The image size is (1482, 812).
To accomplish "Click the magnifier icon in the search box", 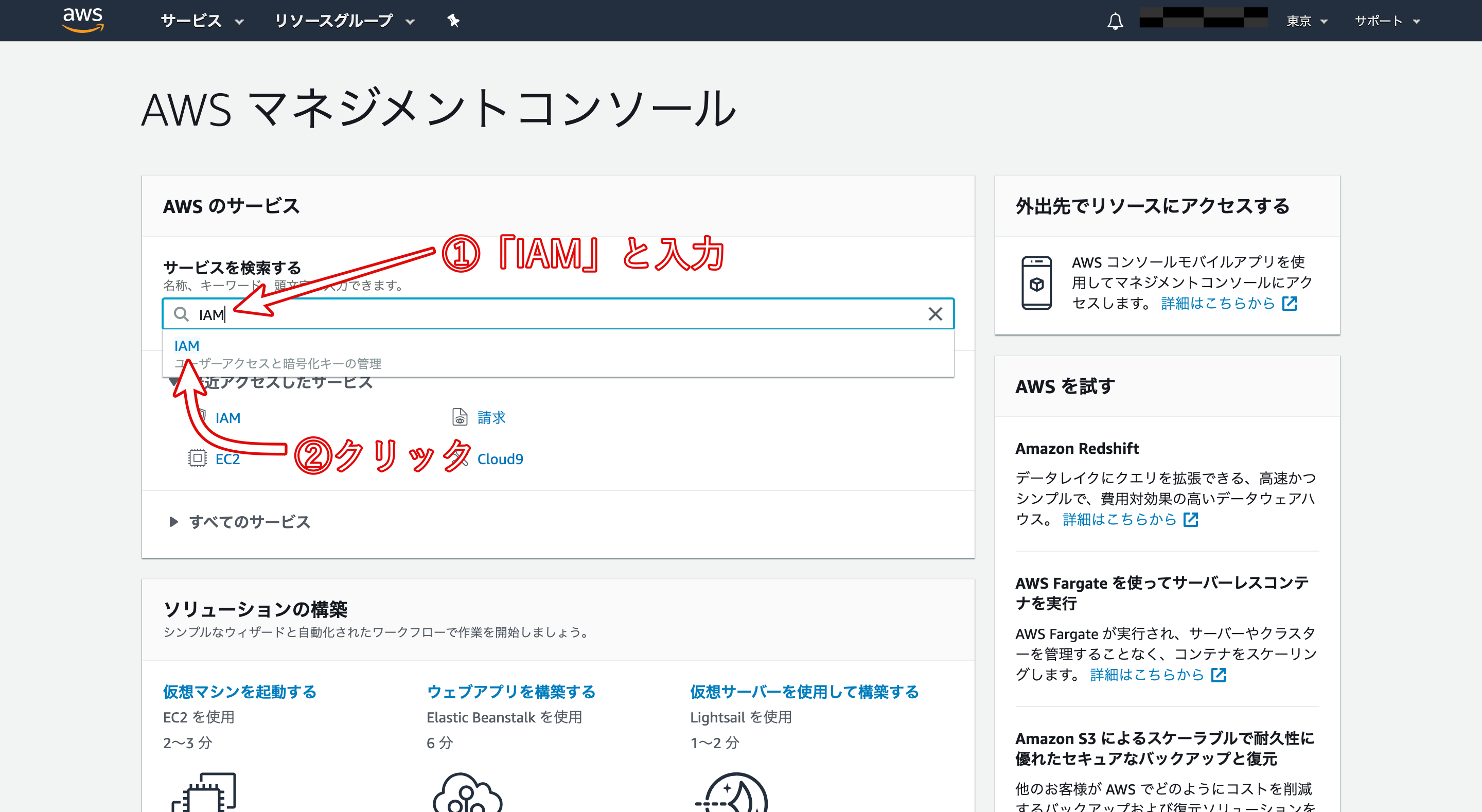I will click(181, 315).
